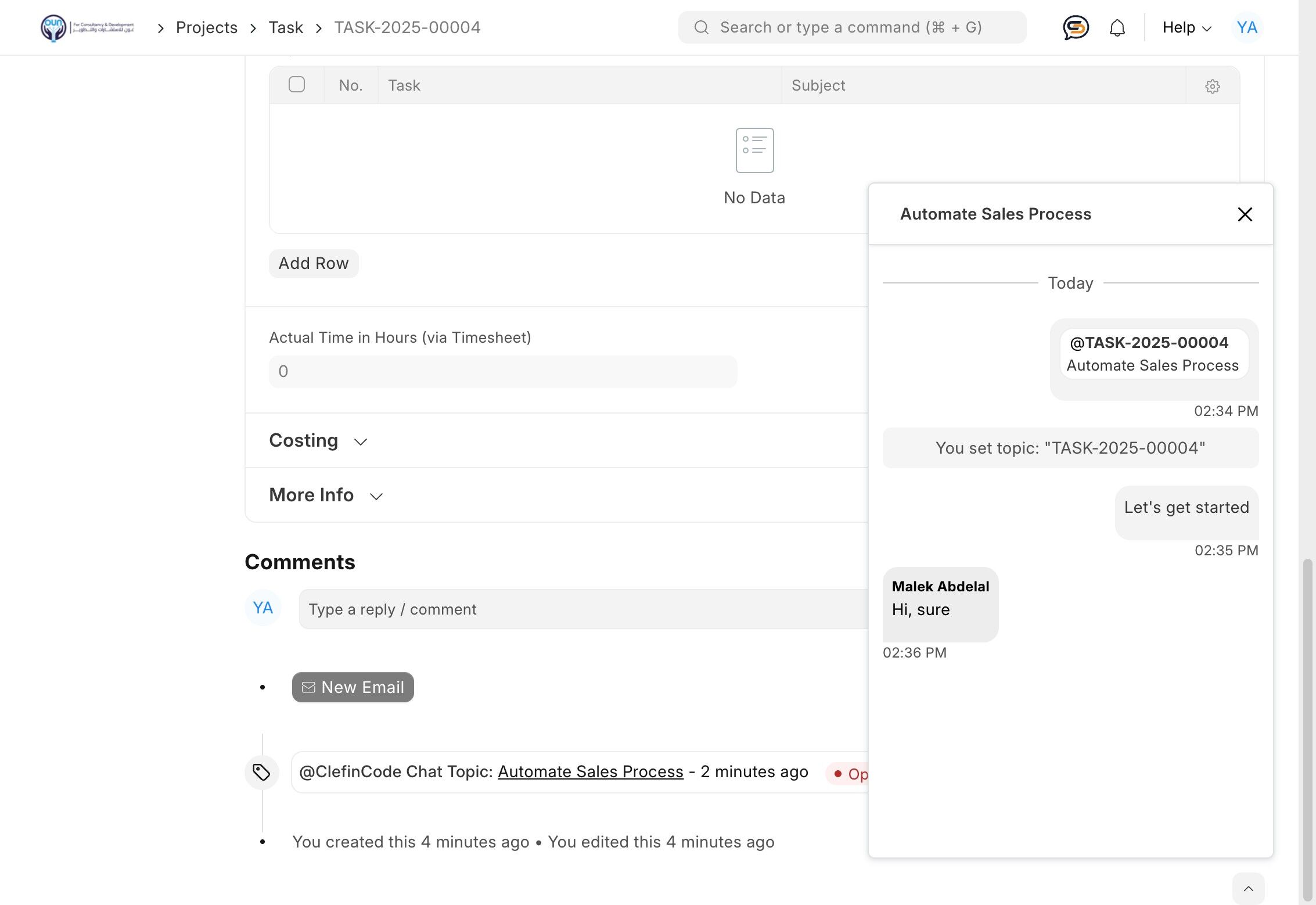Focus the search or command bar
The height and width of the screenshot is (905, 1316).
[851, 27]
